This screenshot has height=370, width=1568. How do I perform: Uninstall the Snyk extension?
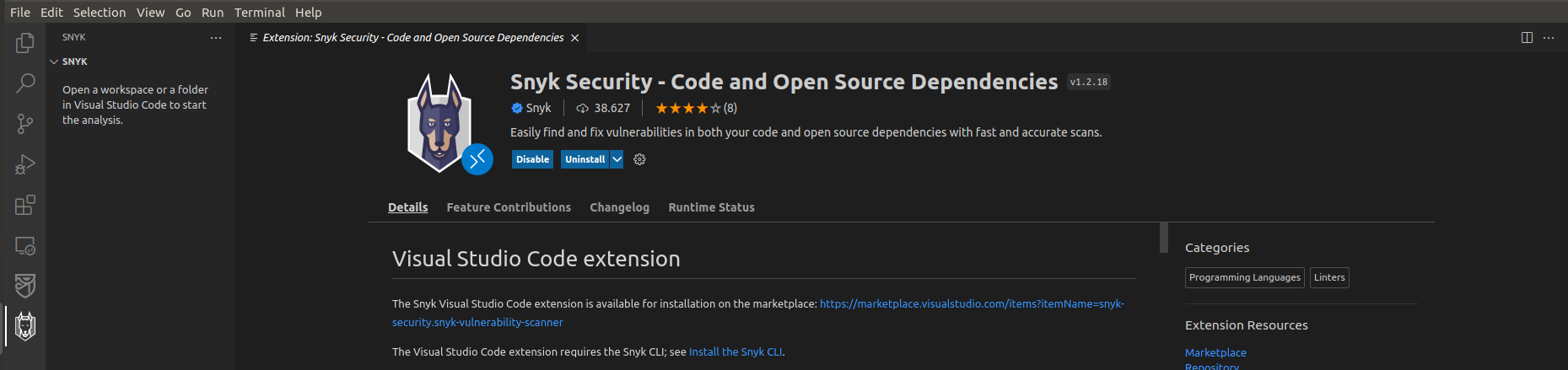(x=585, y=159)
